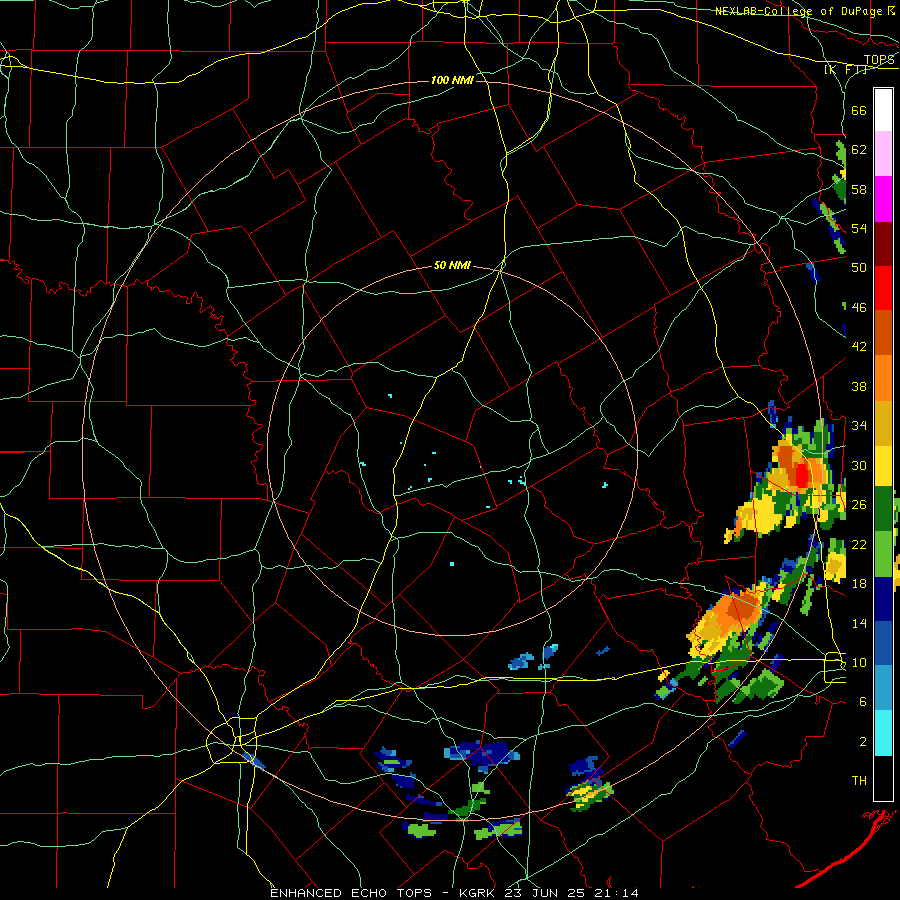The image size is (900, 900).
Task: Click the magenta legend swatch
Action: [883, 199]
